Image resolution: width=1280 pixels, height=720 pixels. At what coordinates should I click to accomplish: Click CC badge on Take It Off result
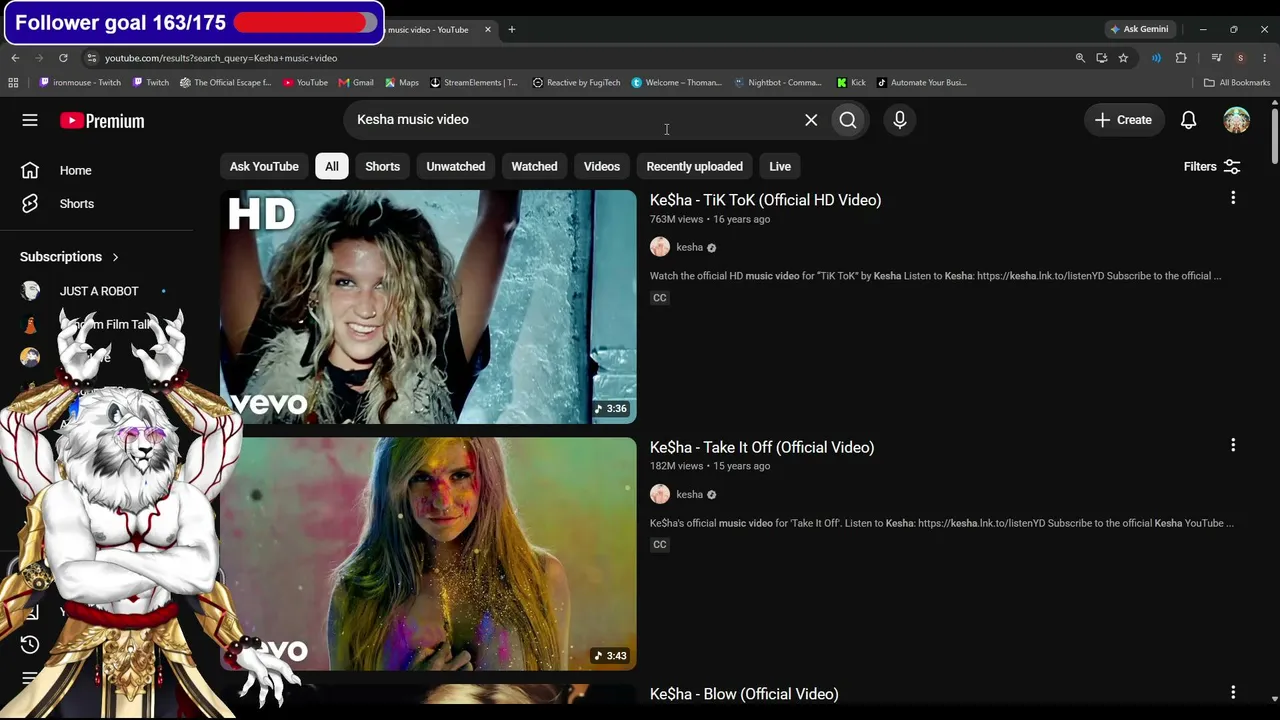click(x=660, y=545)
